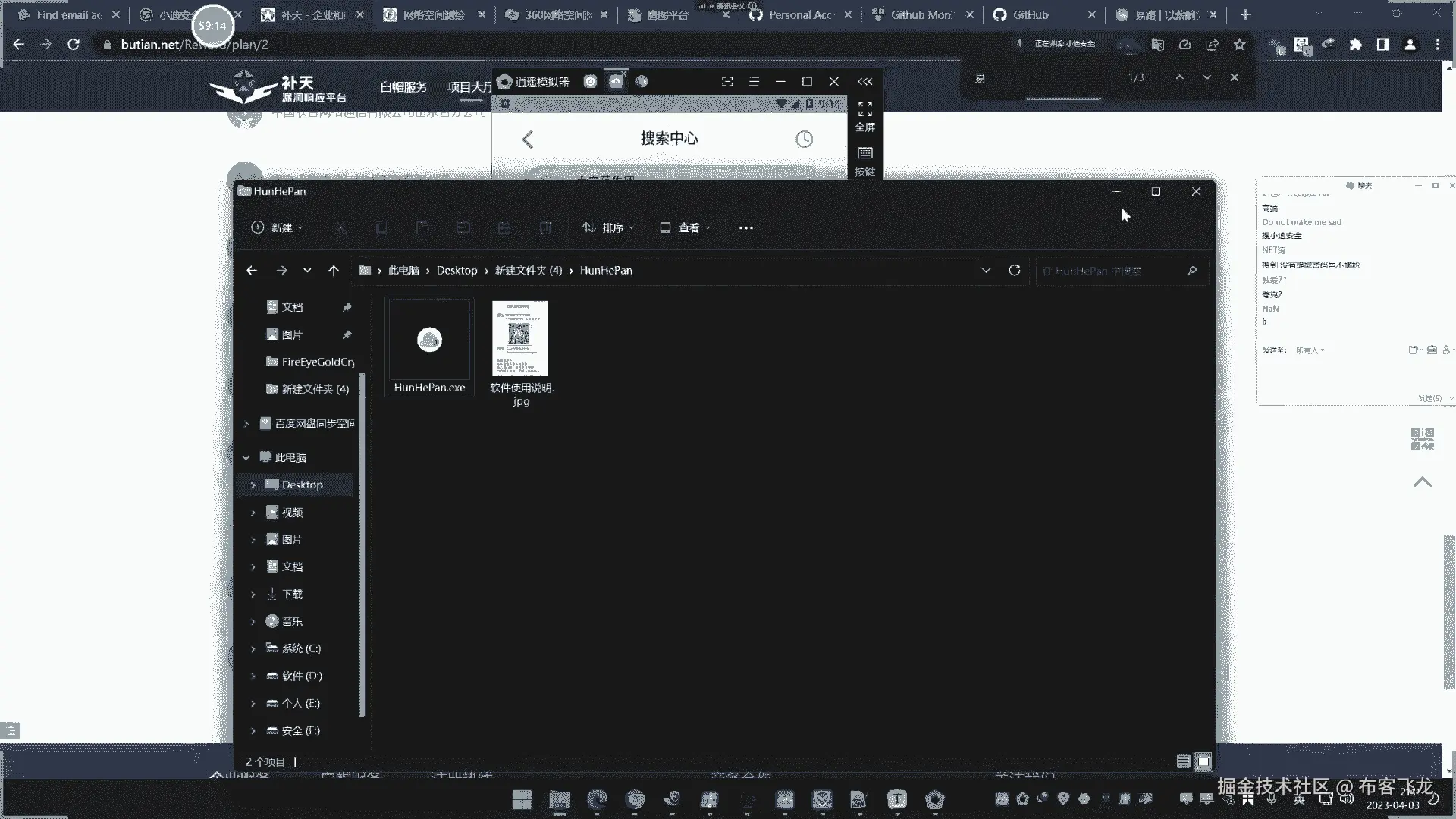The image size is (1456, 819).
Task: Open Windows Start menu on taskbar
Action: pos(522,799)
